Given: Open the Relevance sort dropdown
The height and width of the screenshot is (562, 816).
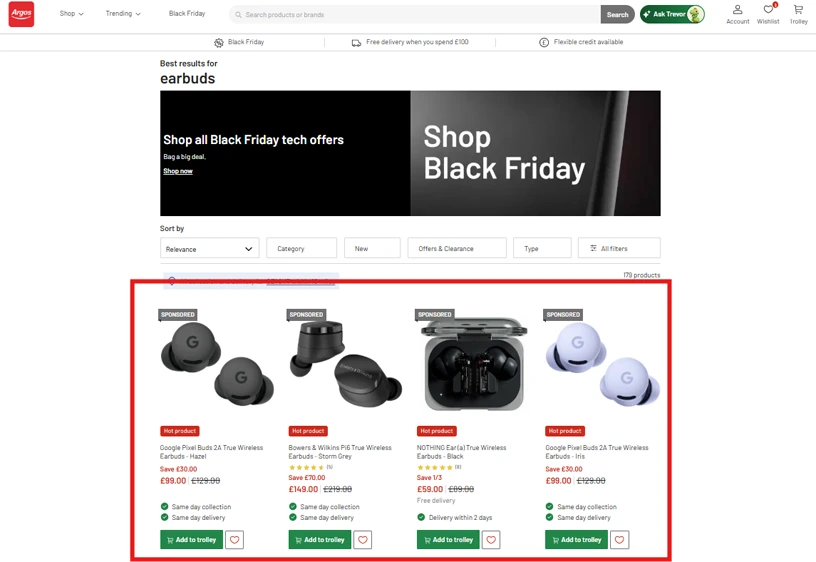Looking at the screenshot, I should [209, 248].
